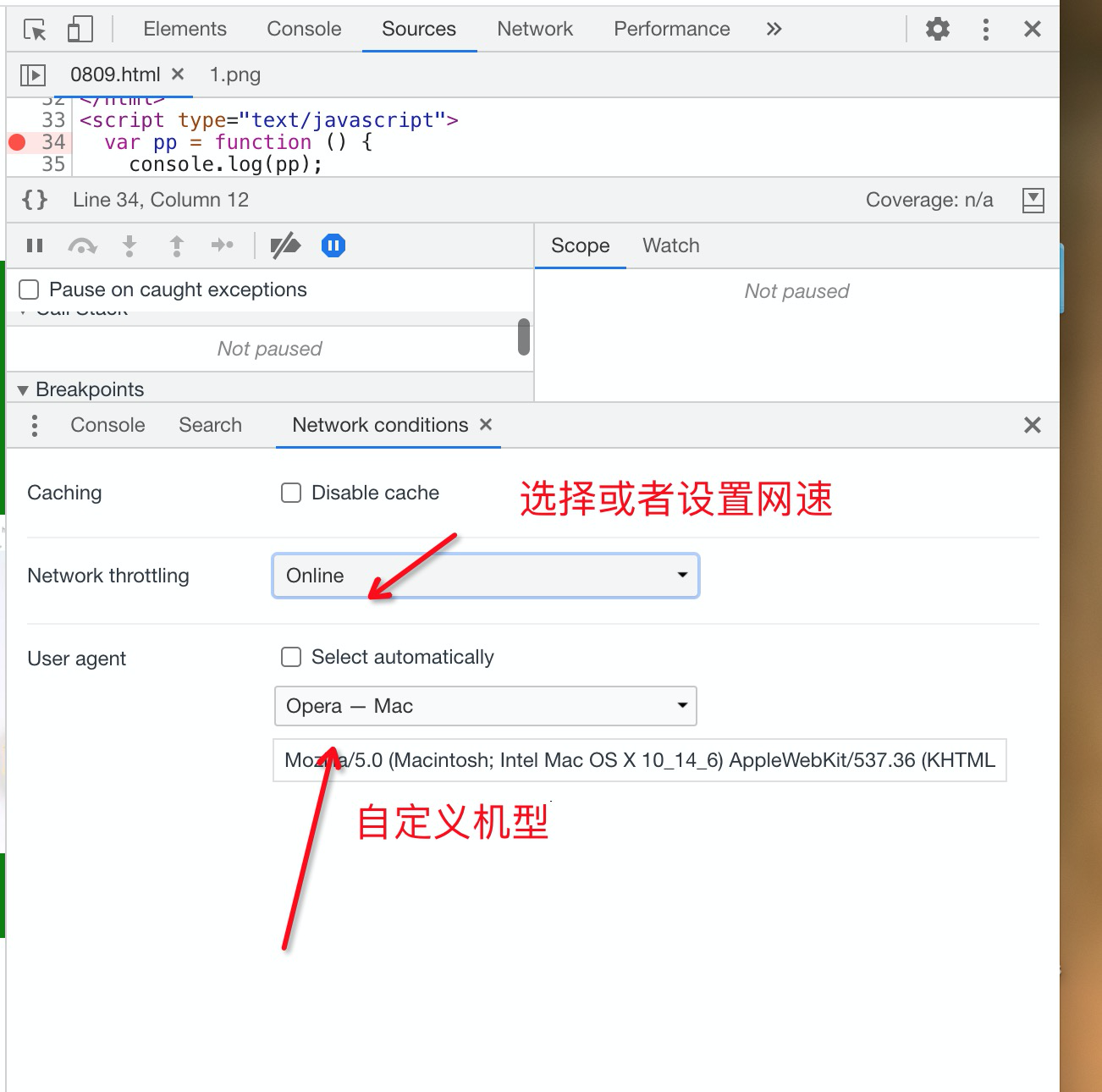Viewport: 1102px width, 1092px height.
Task: Toggle pause on exceptions button
Action: coord(333,245)
